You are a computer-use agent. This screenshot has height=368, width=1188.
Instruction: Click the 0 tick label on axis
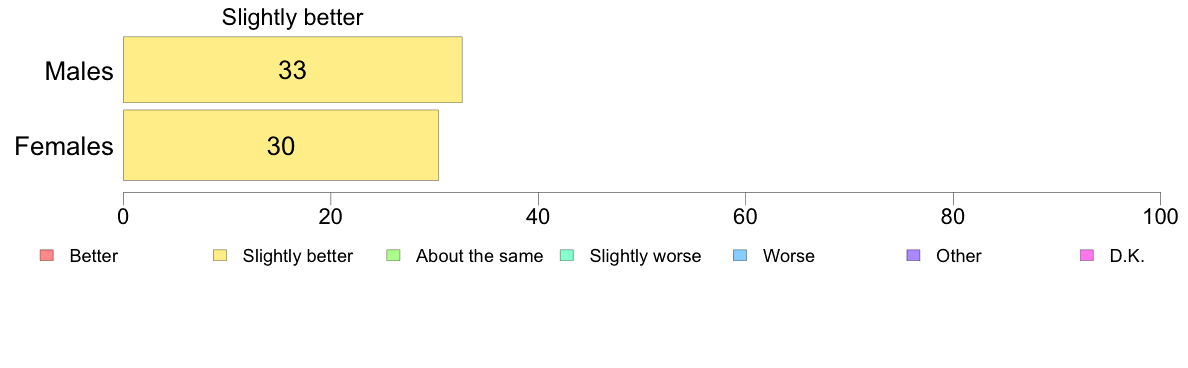tap(123, 216)
